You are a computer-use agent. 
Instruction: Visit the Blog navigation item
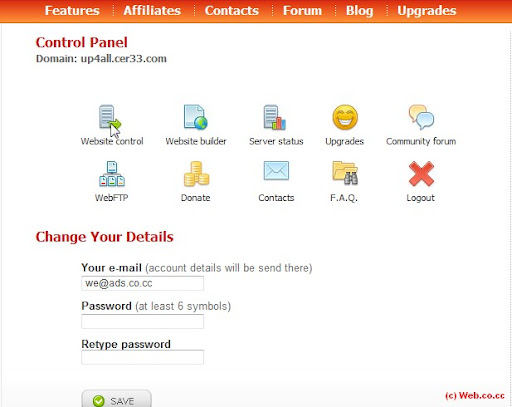[359, 11]
